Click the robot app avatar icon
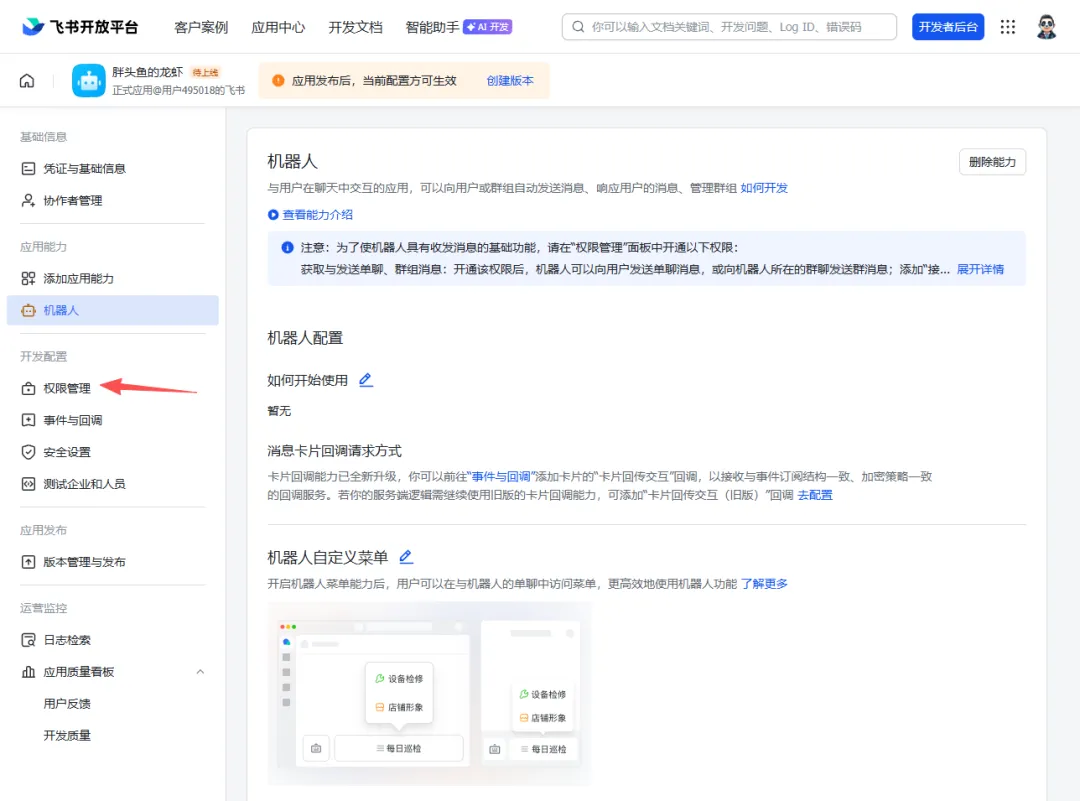The width and height of the screenshot is (1080, 801). (89, 81)
